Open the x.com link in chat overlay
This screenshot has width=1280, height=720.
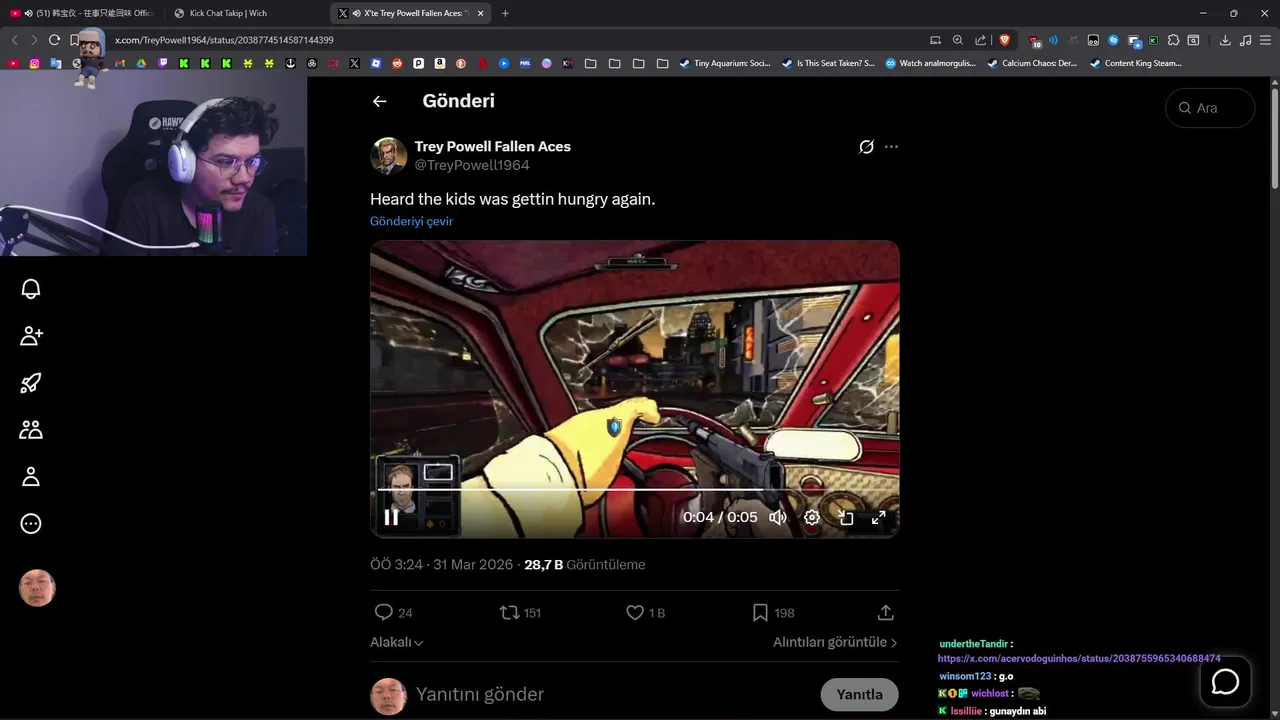coord(1078,659)
